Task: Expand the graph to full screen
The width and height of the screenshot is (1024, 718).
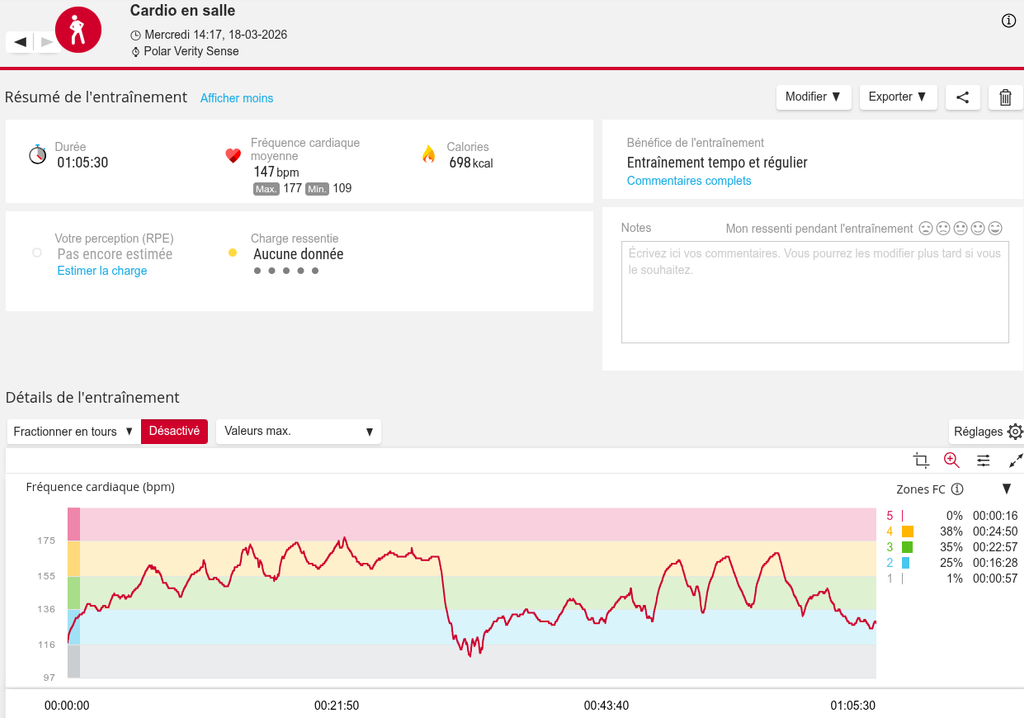Action: 1015,460
